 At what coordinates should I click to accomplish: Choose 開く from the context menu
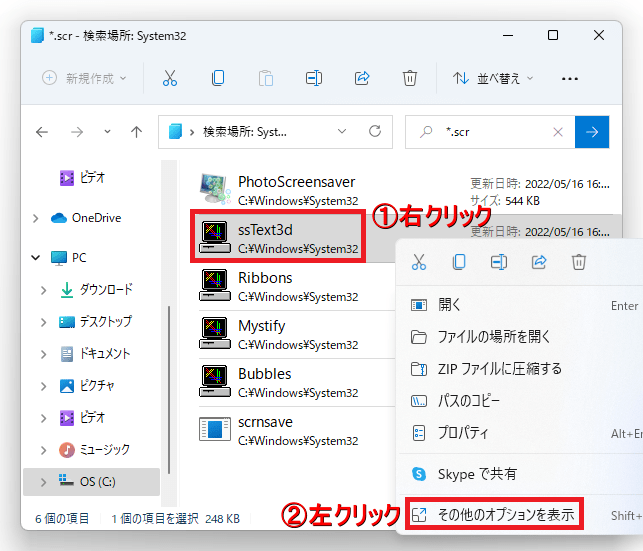(521, 305)
